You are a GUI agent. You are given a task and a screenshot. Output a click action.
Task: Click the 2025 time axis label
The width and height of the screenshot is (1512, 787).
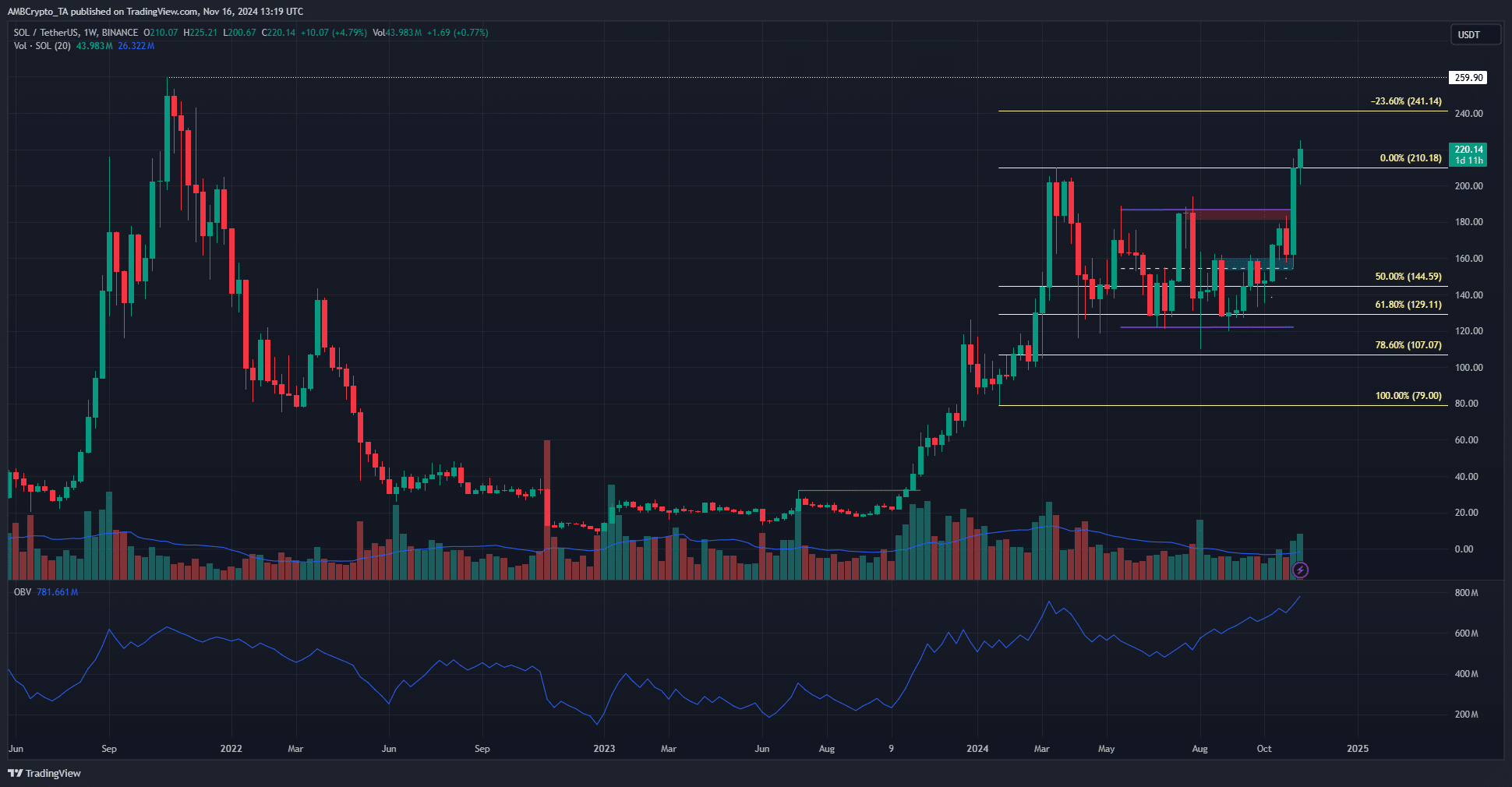click(1358, 749)
